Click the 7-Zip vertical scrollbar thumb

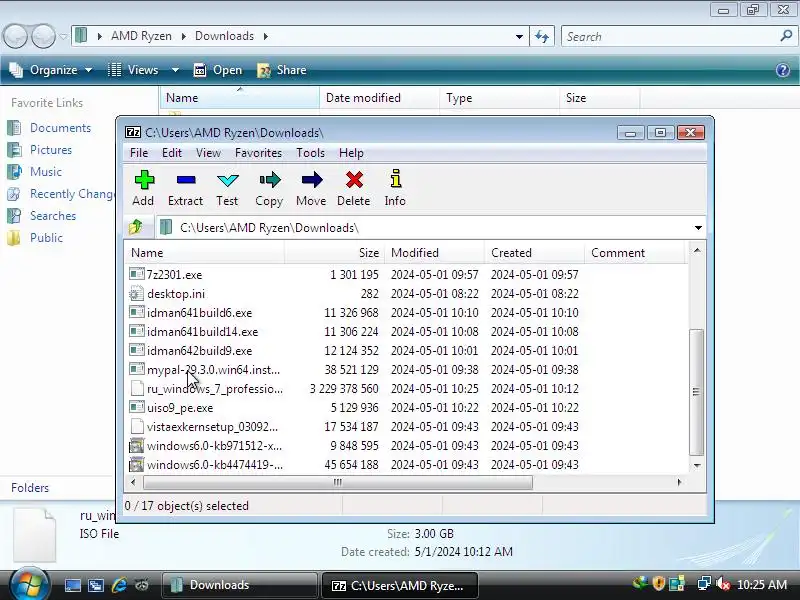click(x=696, y=392)
